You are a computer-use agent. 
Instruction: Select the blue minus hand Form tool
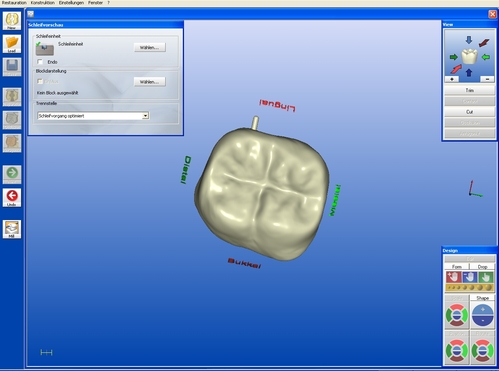[x=469, y=277]
